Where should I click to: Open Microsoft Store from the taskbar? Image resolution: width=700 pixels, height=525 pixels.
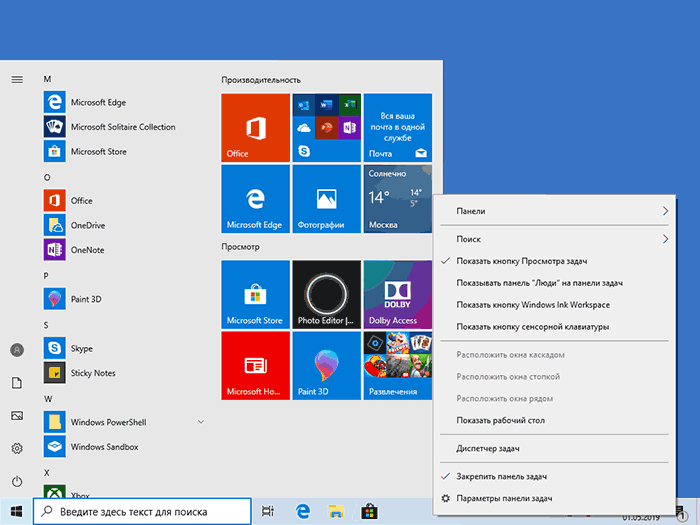click(369, 511)
